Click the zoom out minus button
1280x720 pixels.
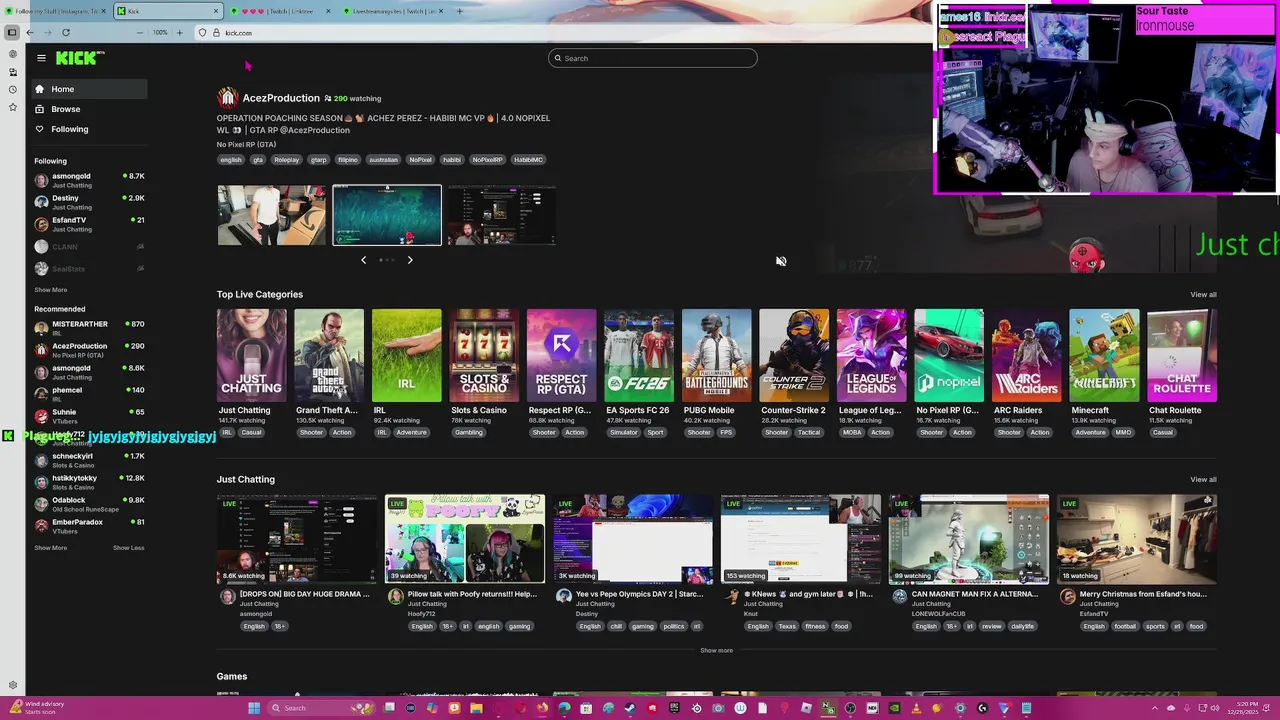click(140, 32)
